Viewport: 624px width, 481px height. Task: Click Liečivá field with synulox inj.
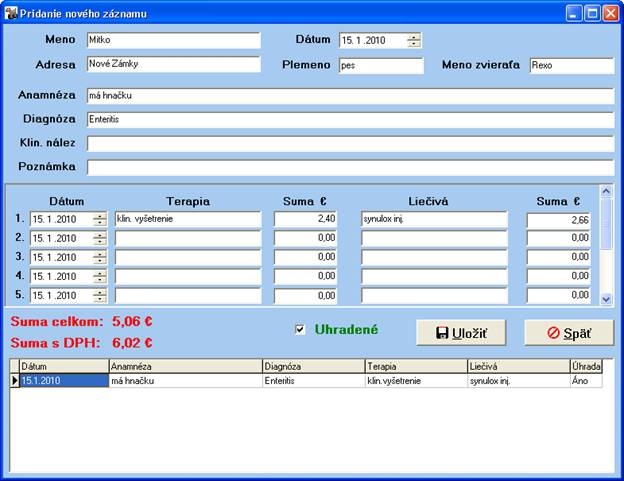[x=435, y=219]
